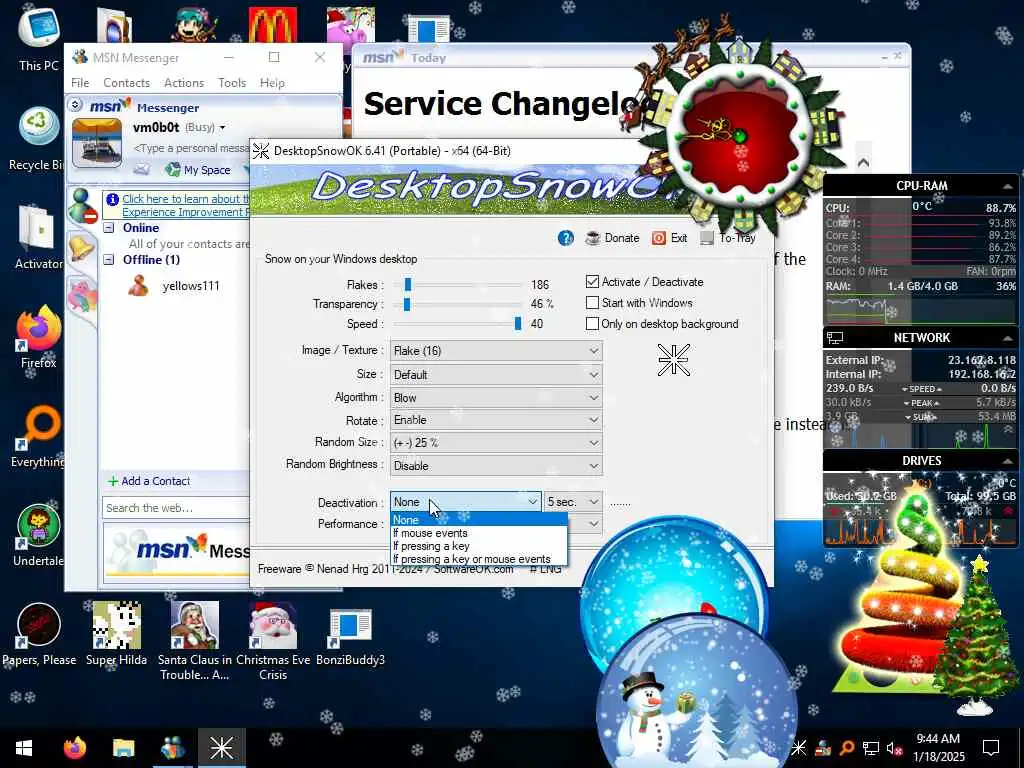
Task: Click the MSN alerts bell tab
Action: pyautogui.click(x=81, y=248)
